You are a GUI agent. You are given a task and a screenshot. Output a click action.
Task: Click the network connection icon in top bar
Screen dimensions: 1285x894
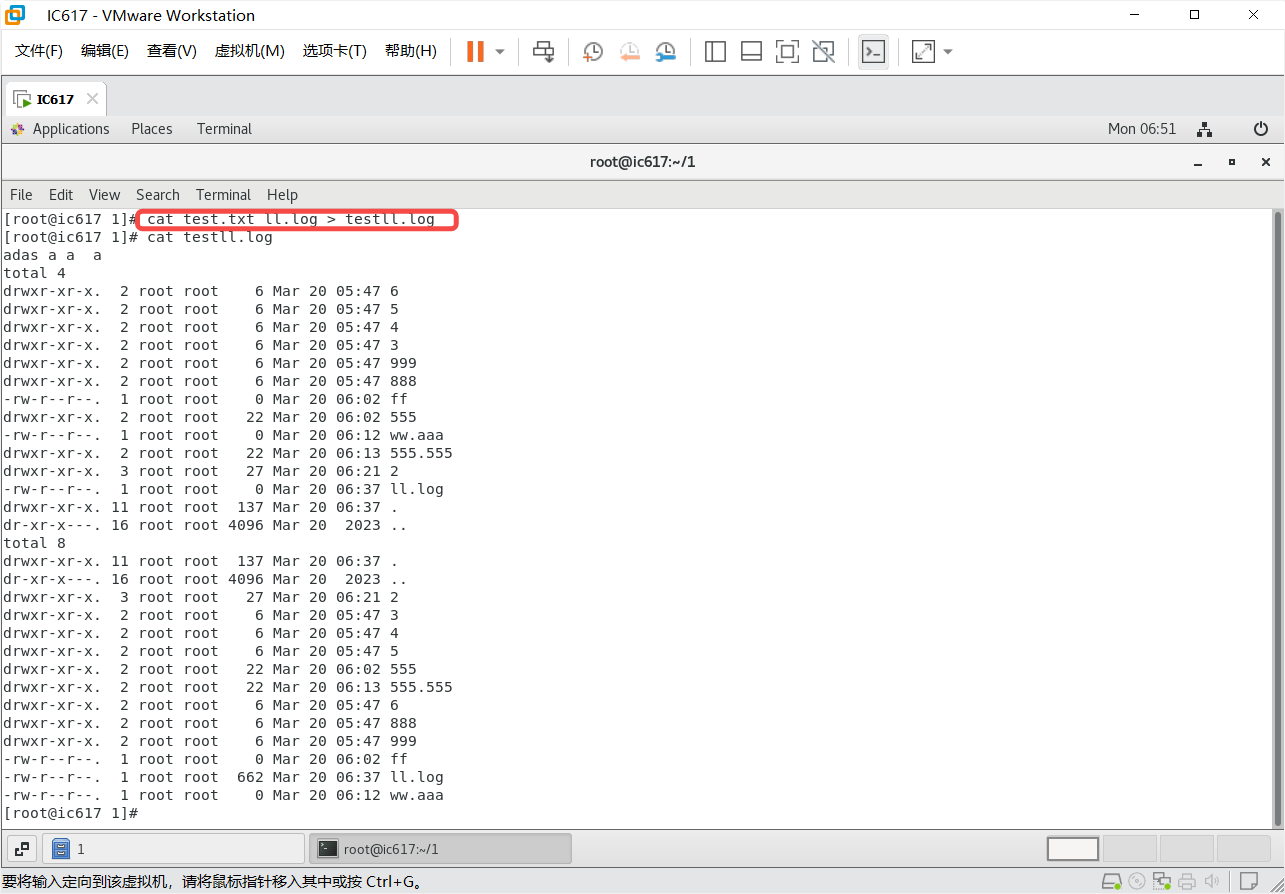pos(1205,129)
